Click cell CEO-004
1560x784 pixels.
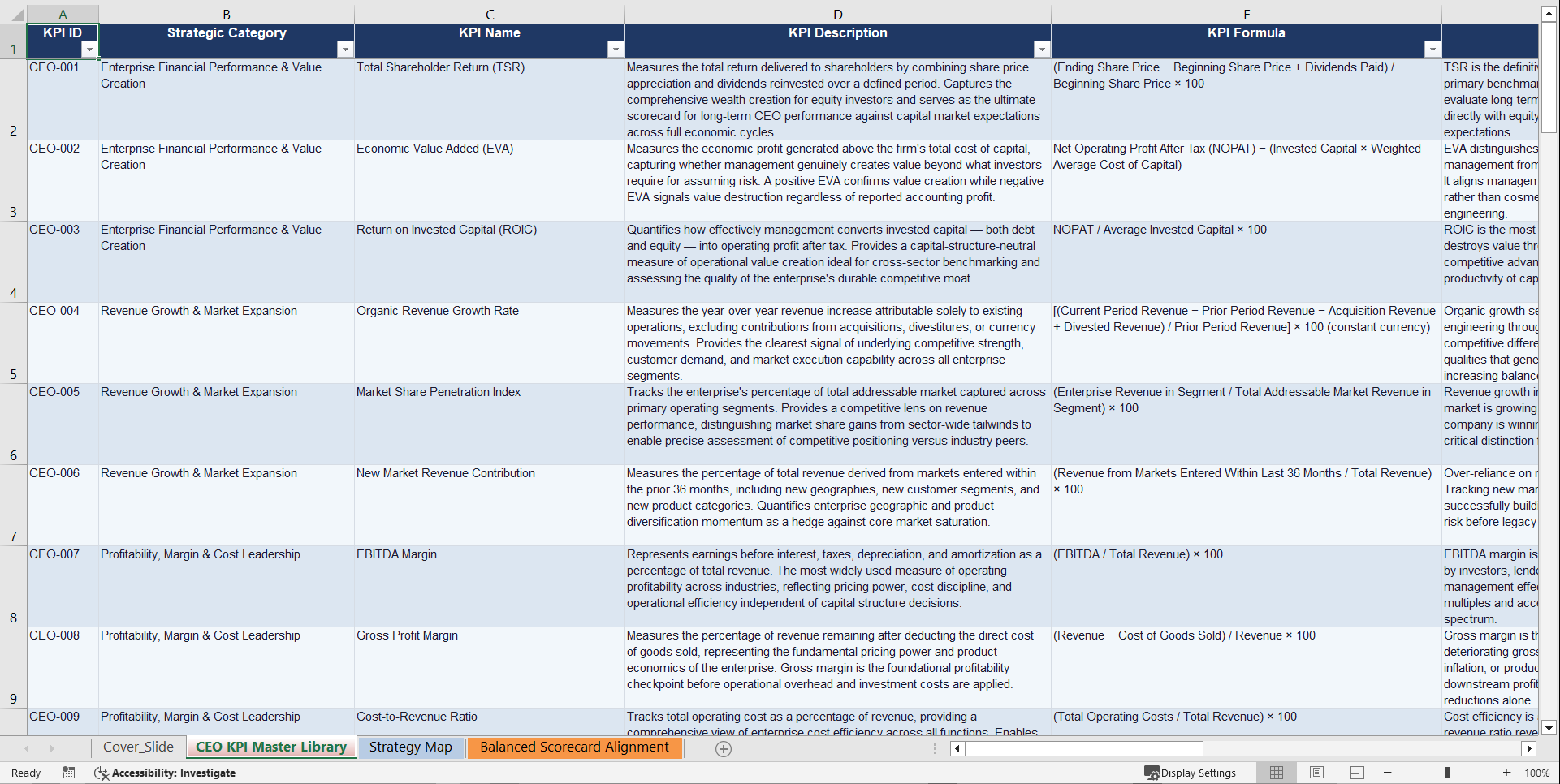click(x=63, y=342)
